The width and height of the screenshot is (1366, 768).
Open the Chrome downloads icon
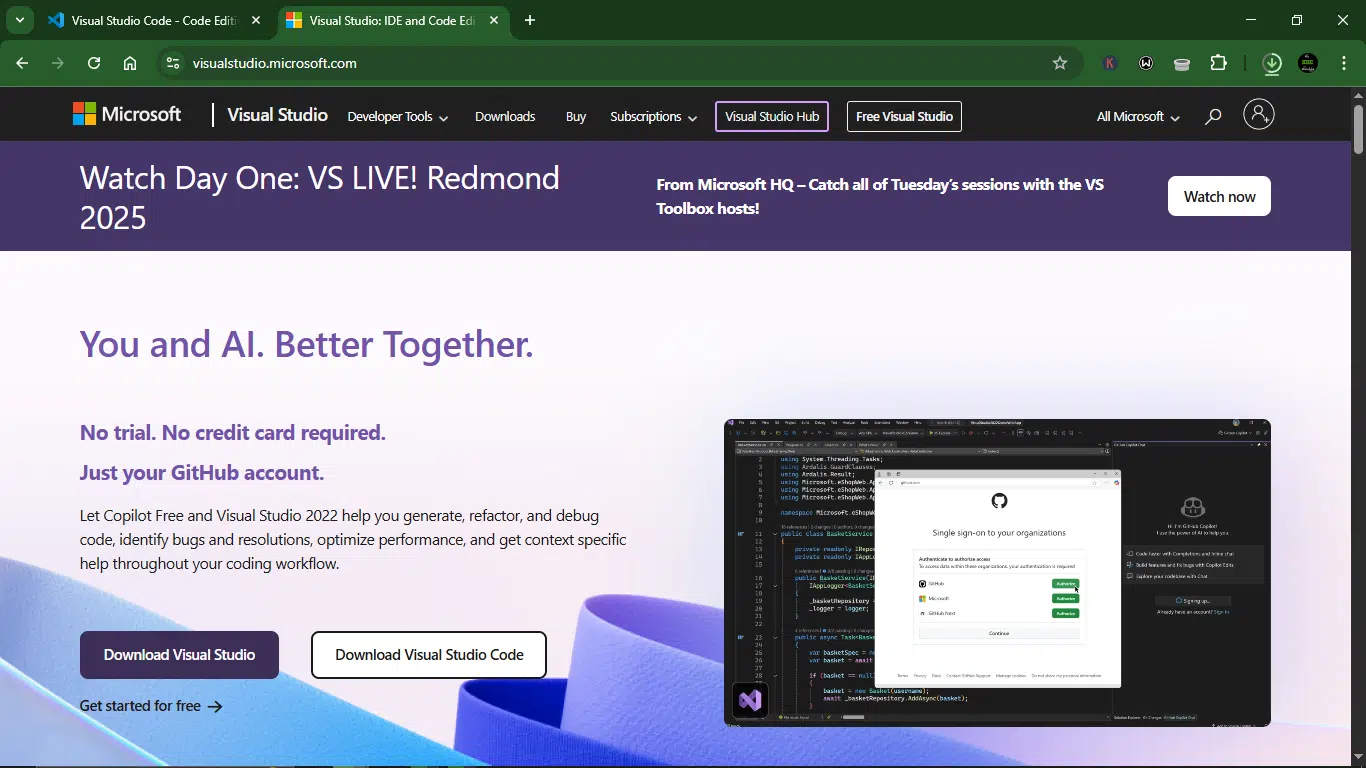point(1272,63)
